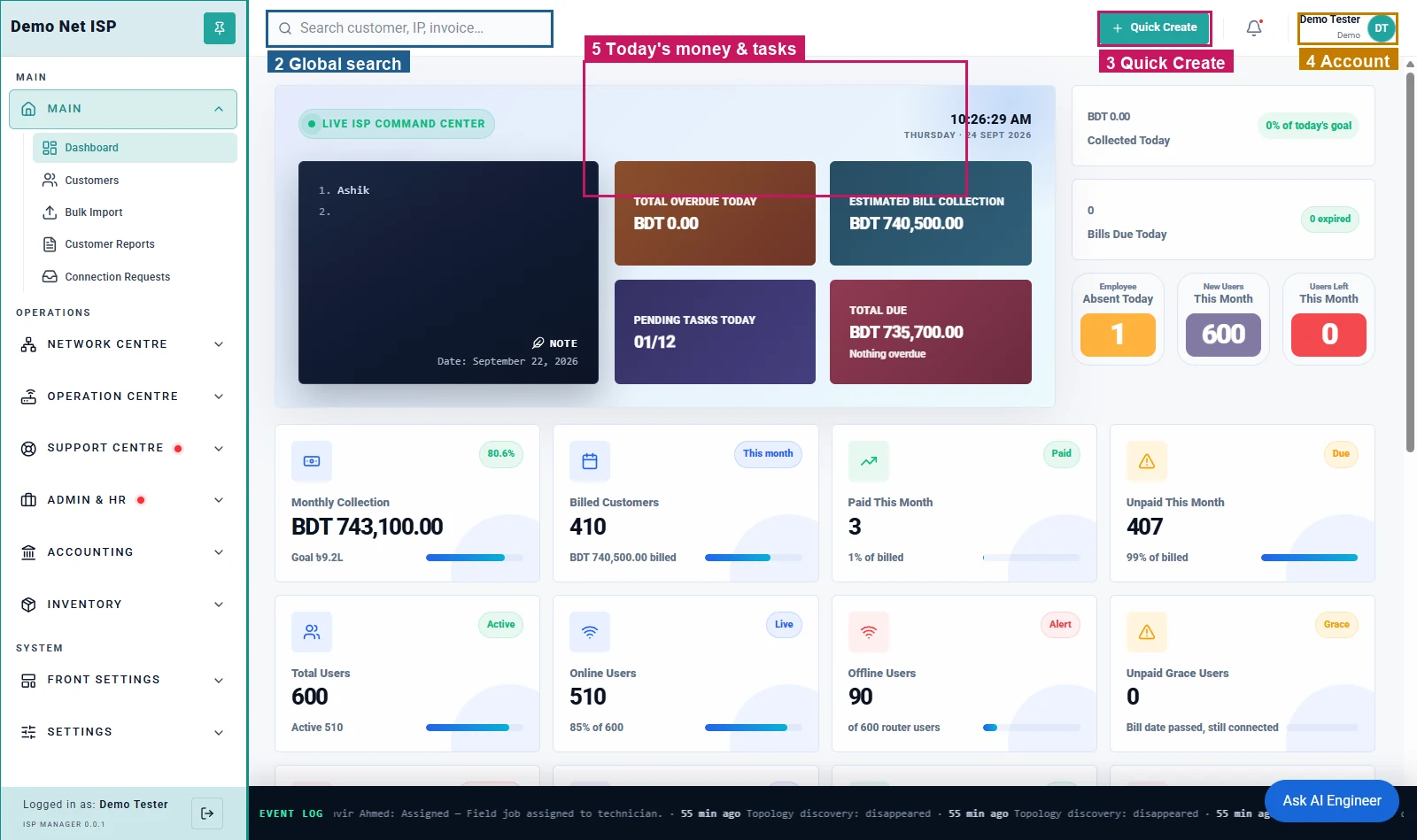Screen dimensions: 1417x840
Task: Click the Employee Absent Today count 1
Action: (x=1118, y=335)
